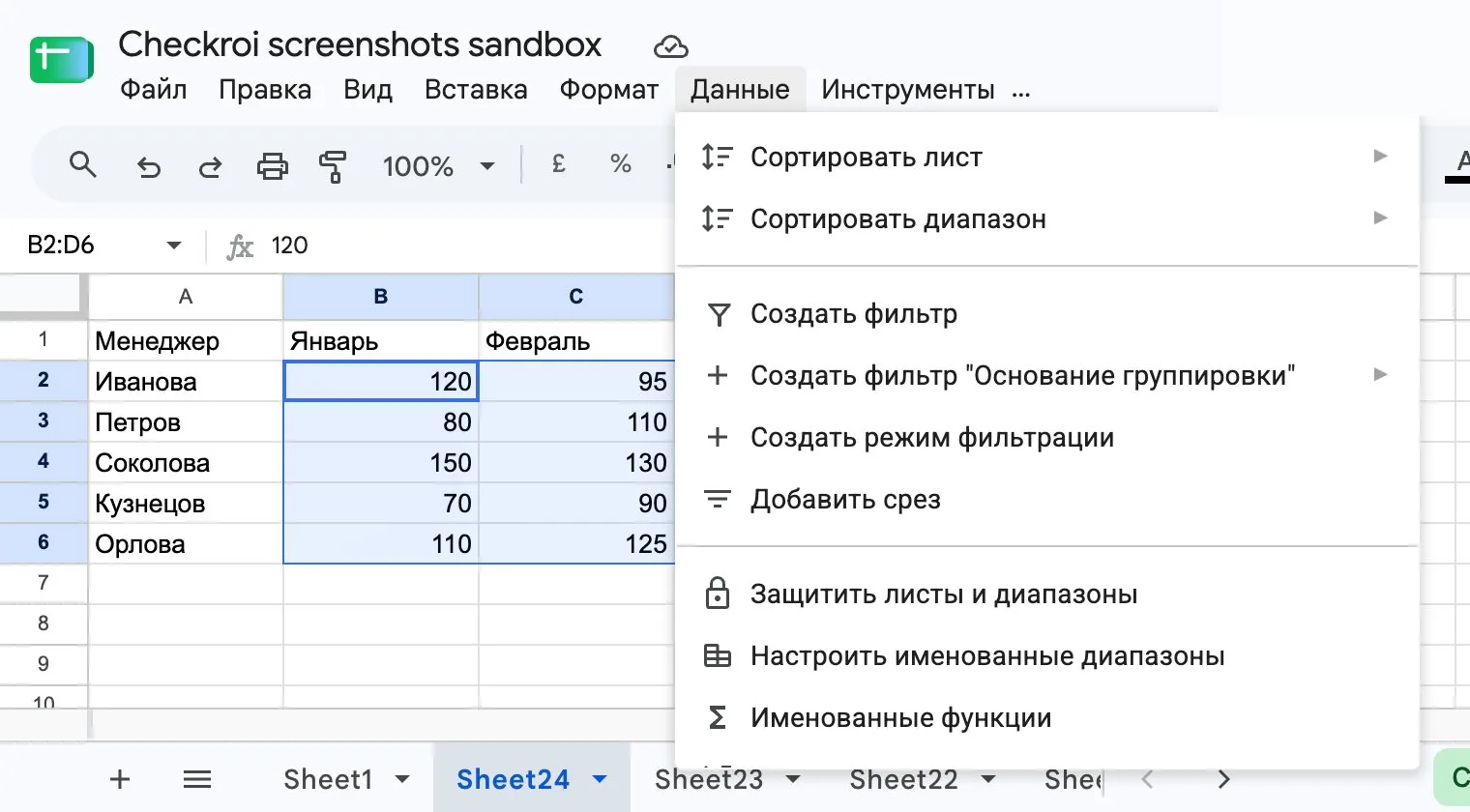Open the search menus magnifier
Viewport: 1470px width, 812px height.
coord(83,165)
